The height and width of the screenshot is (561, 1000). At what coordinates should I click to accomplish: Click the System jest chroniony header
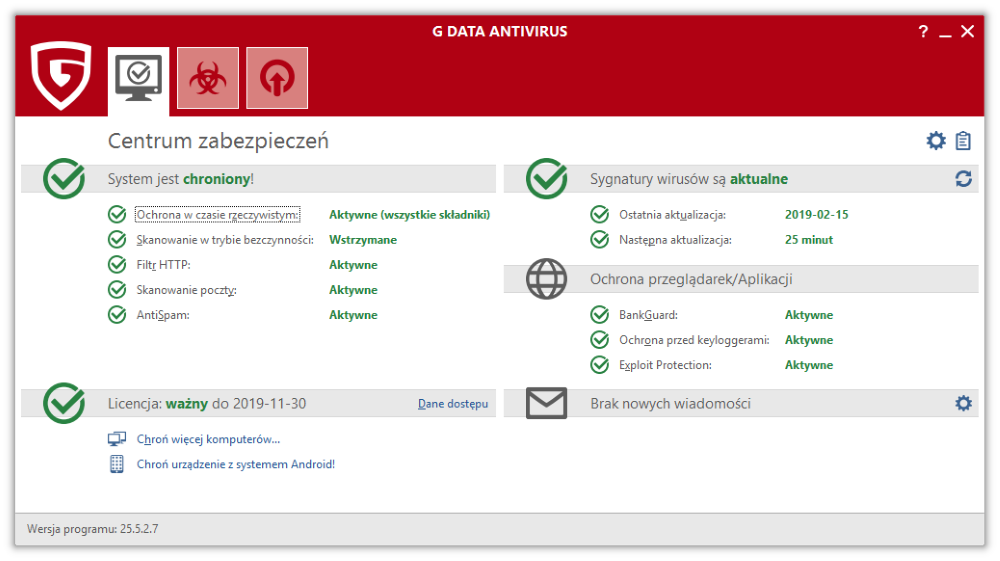click(x=180, y=179)
